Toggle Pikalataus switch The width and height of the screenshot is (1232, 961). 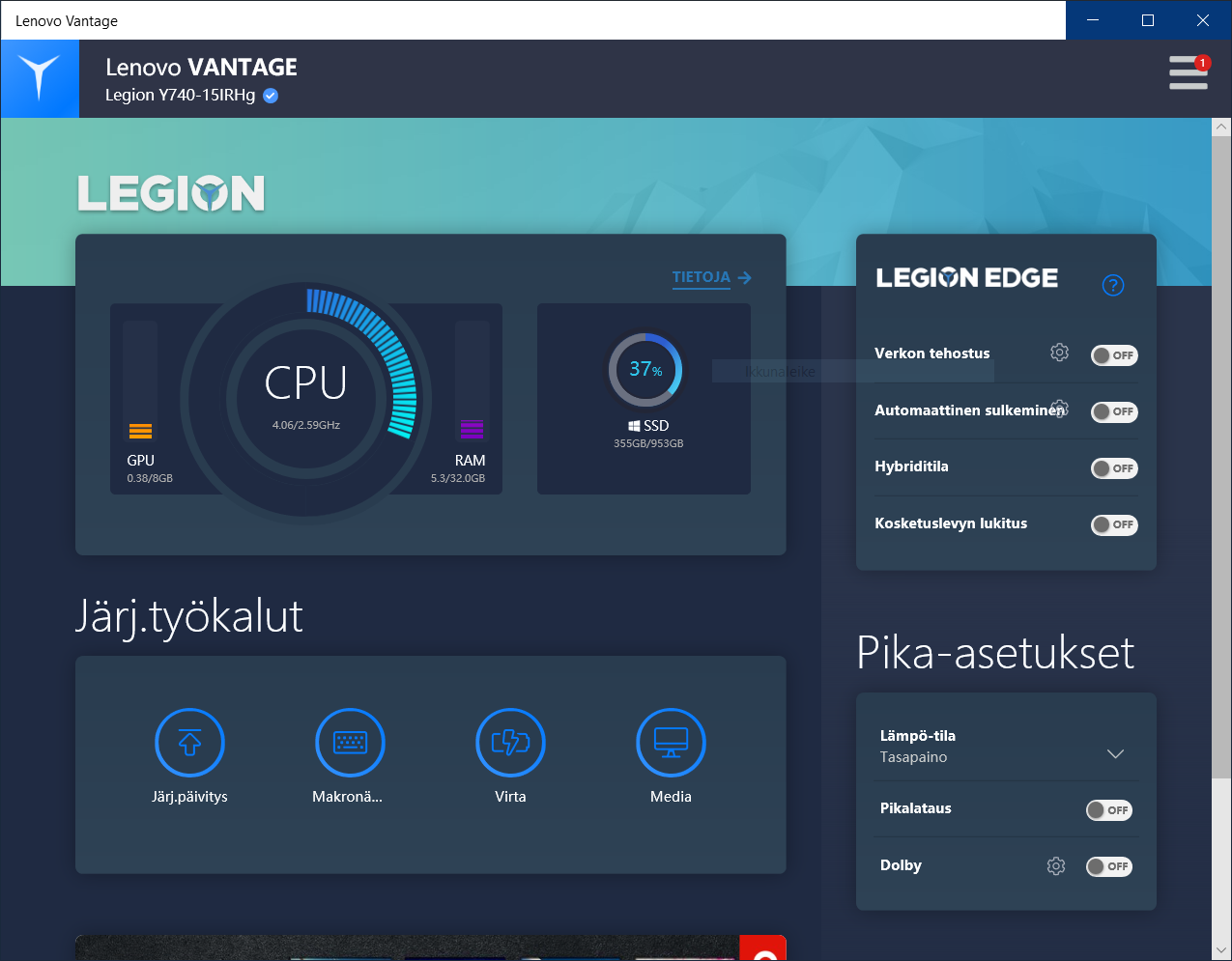[1109, 810]
